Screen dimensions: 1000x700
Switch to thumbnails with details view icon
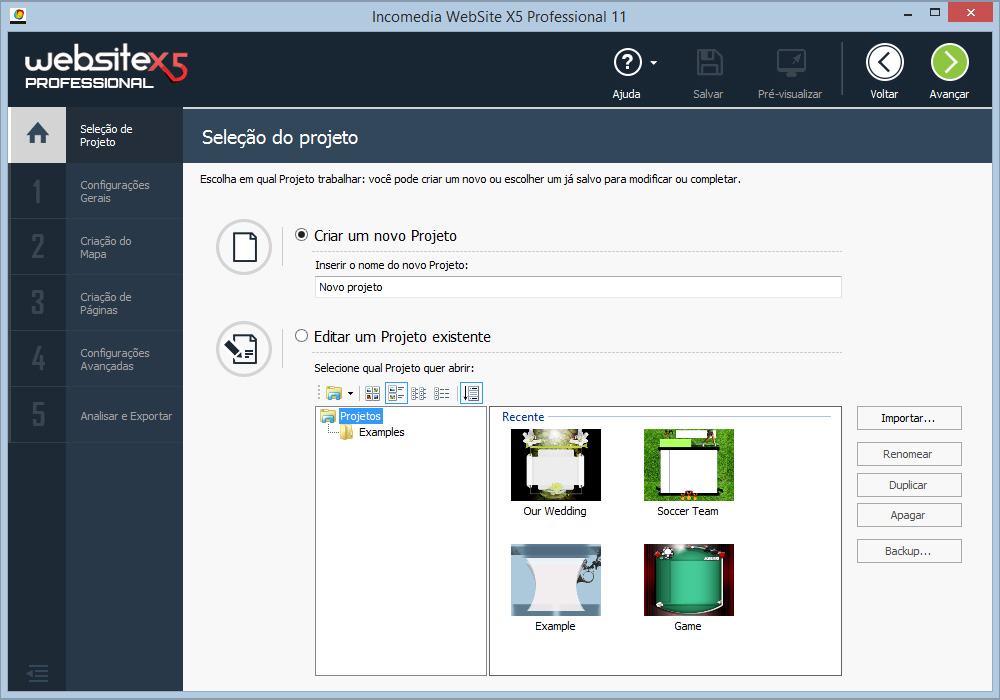click(x=396, y=393)
